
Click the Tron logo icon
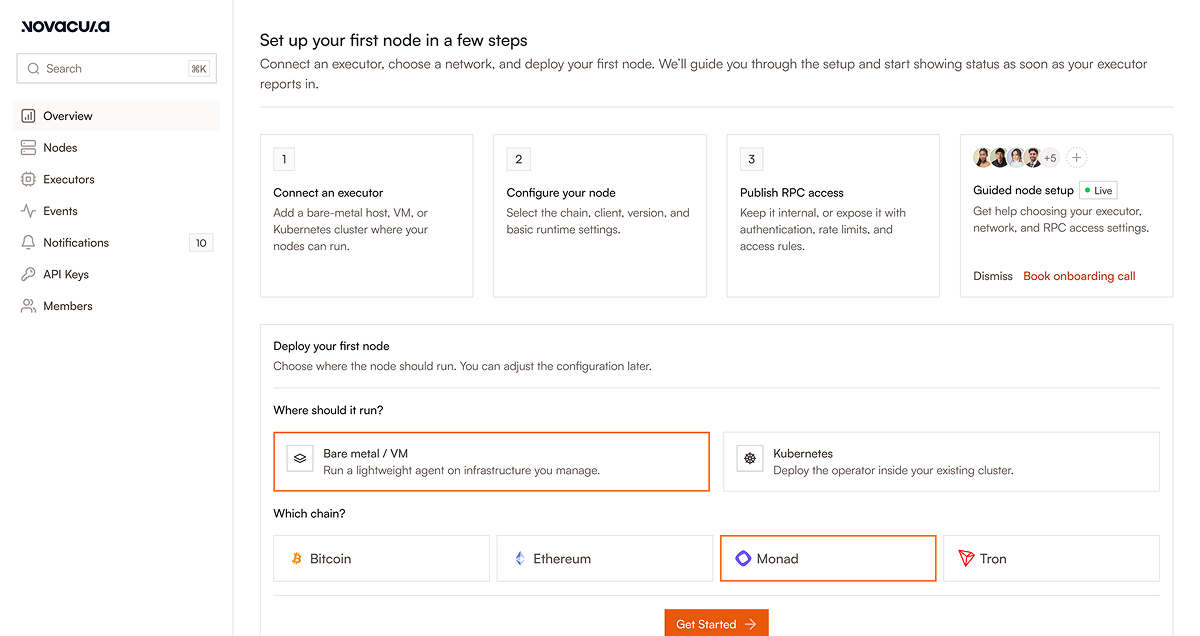[966, 559]
